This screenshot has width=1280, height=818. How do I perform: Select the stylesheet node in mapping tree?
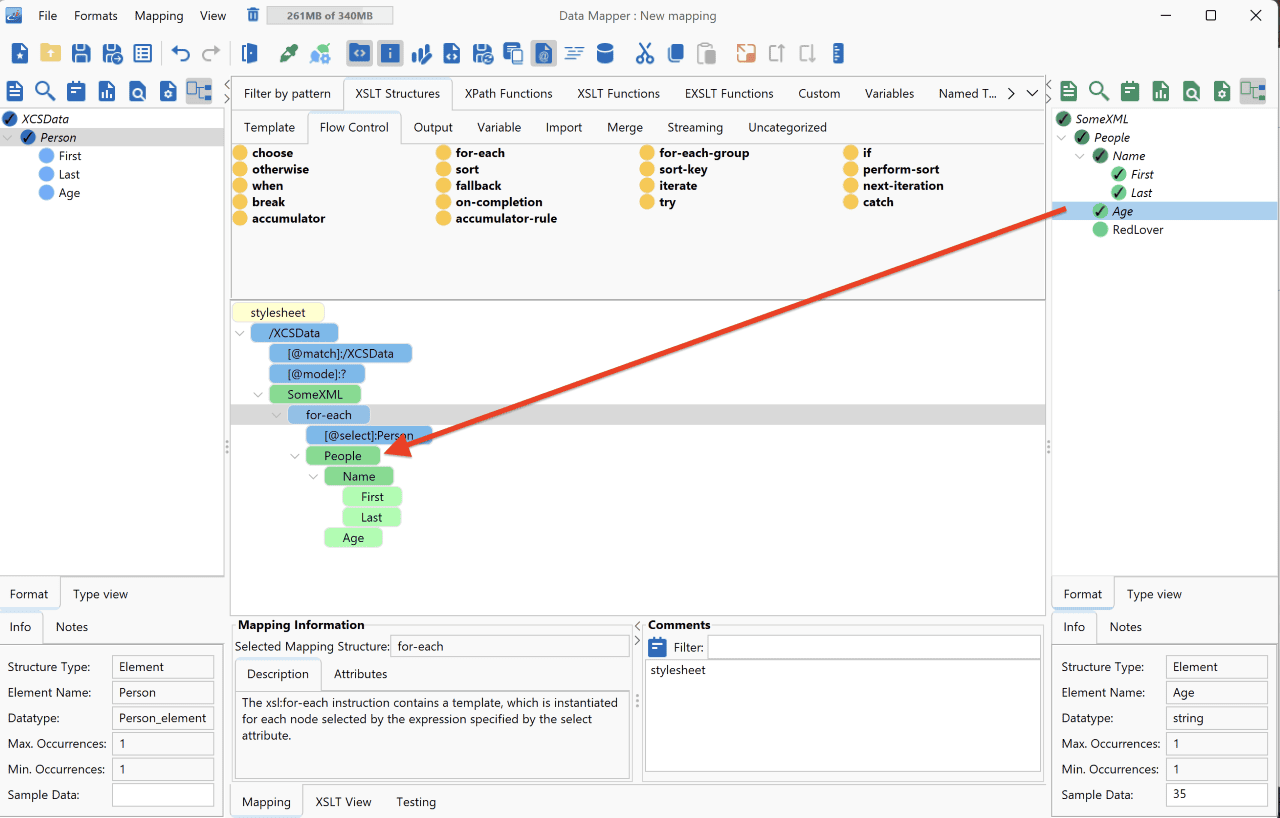(x=278, y=313)
